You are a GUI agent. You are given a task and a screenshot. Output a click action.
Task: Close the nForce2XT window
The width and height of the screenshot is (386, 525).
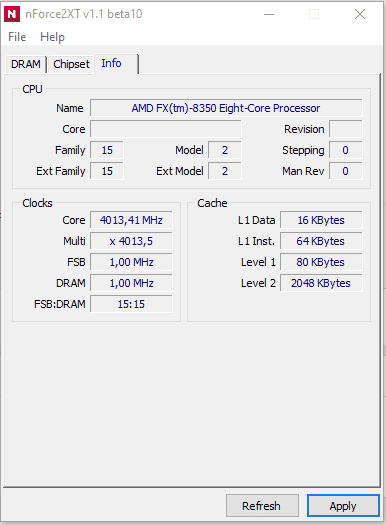(x=360, y=14)
